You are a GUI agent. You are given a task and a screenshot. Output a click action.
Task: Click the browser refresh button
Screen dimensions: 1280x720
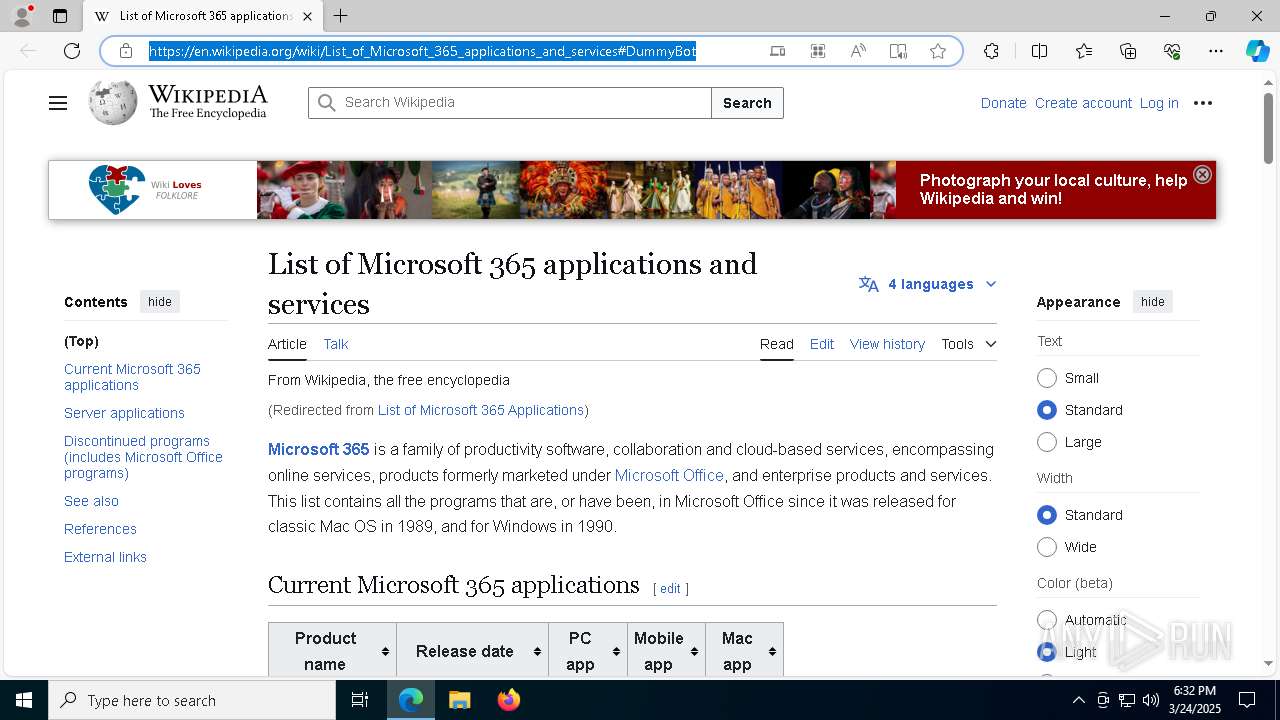click(x=72, y=51)
